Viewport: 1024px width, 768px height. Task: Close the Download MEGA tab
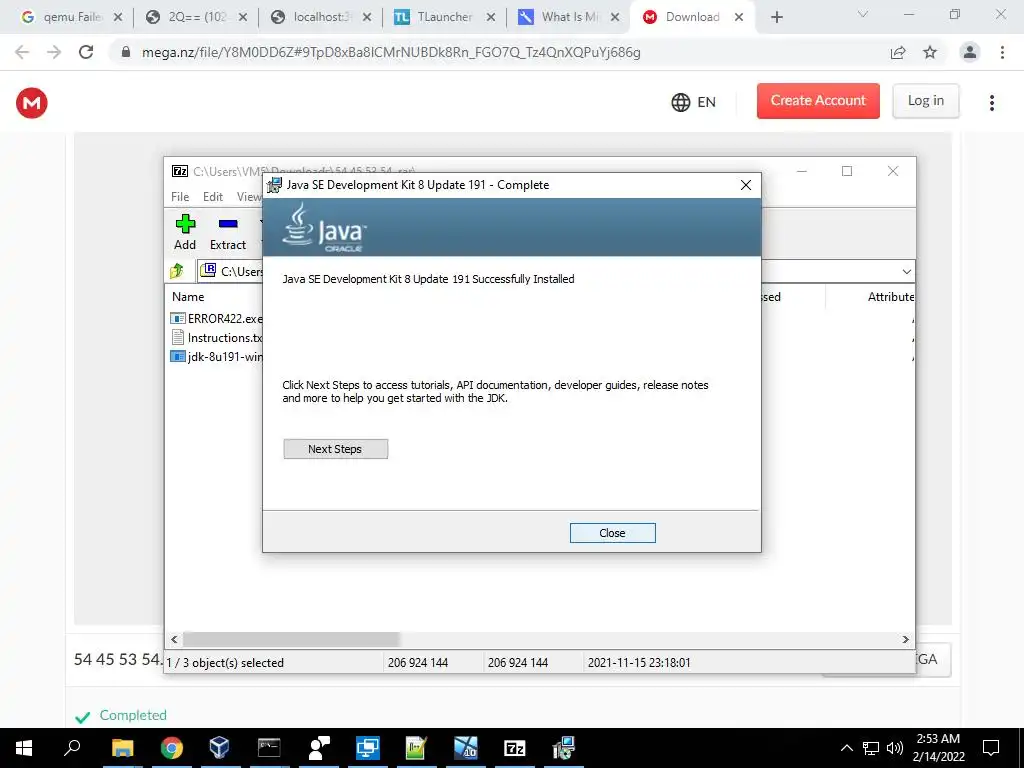pyautogui.click(x=739, y=17)
